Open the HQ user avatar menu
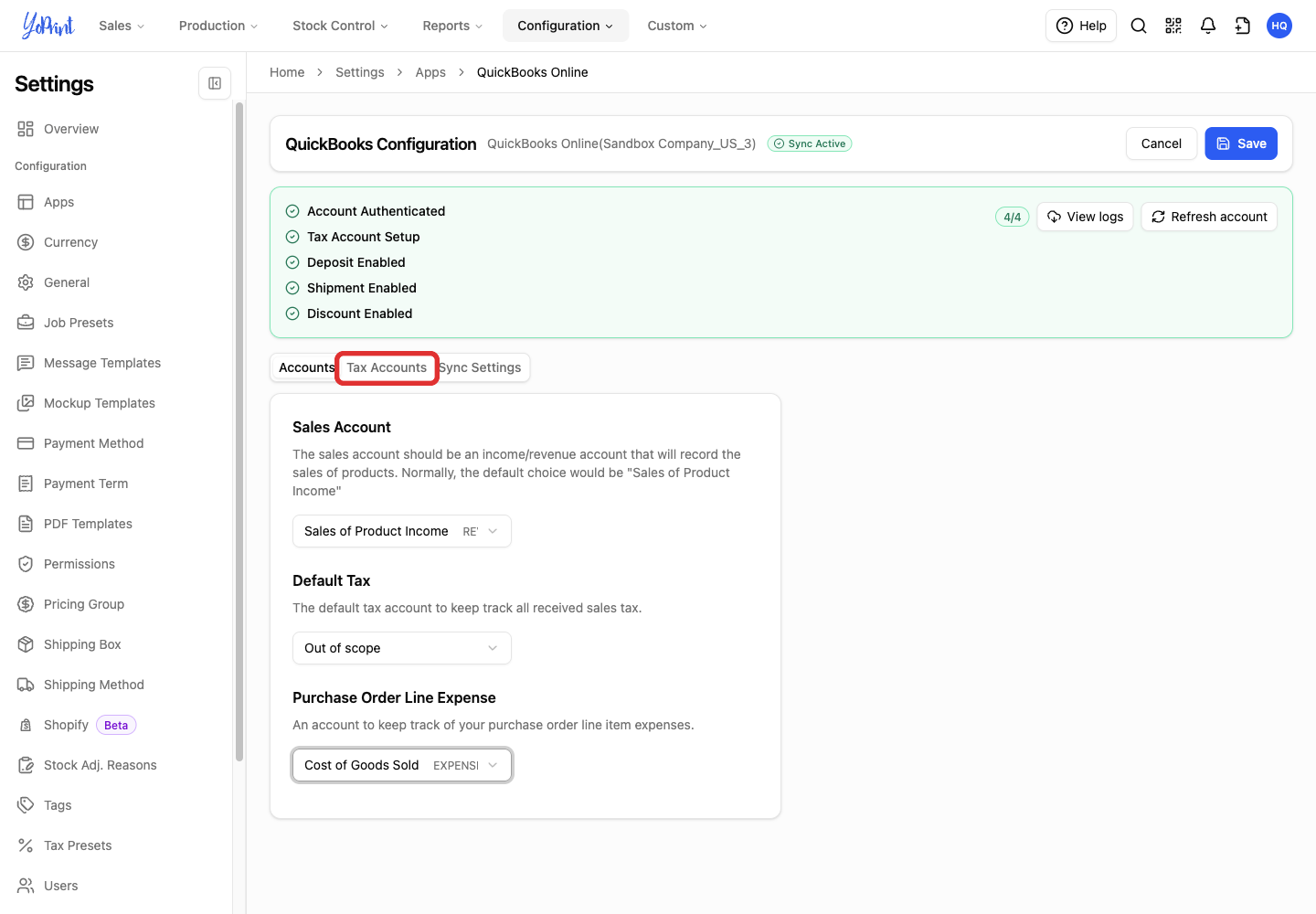This screenshot has height=914, width=1316. [x=1279, y=26]
